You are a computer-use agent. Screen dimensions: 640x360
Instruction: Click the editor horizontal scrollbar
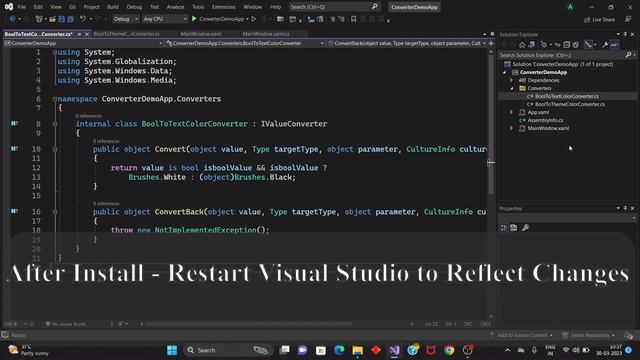click(249, 324)
